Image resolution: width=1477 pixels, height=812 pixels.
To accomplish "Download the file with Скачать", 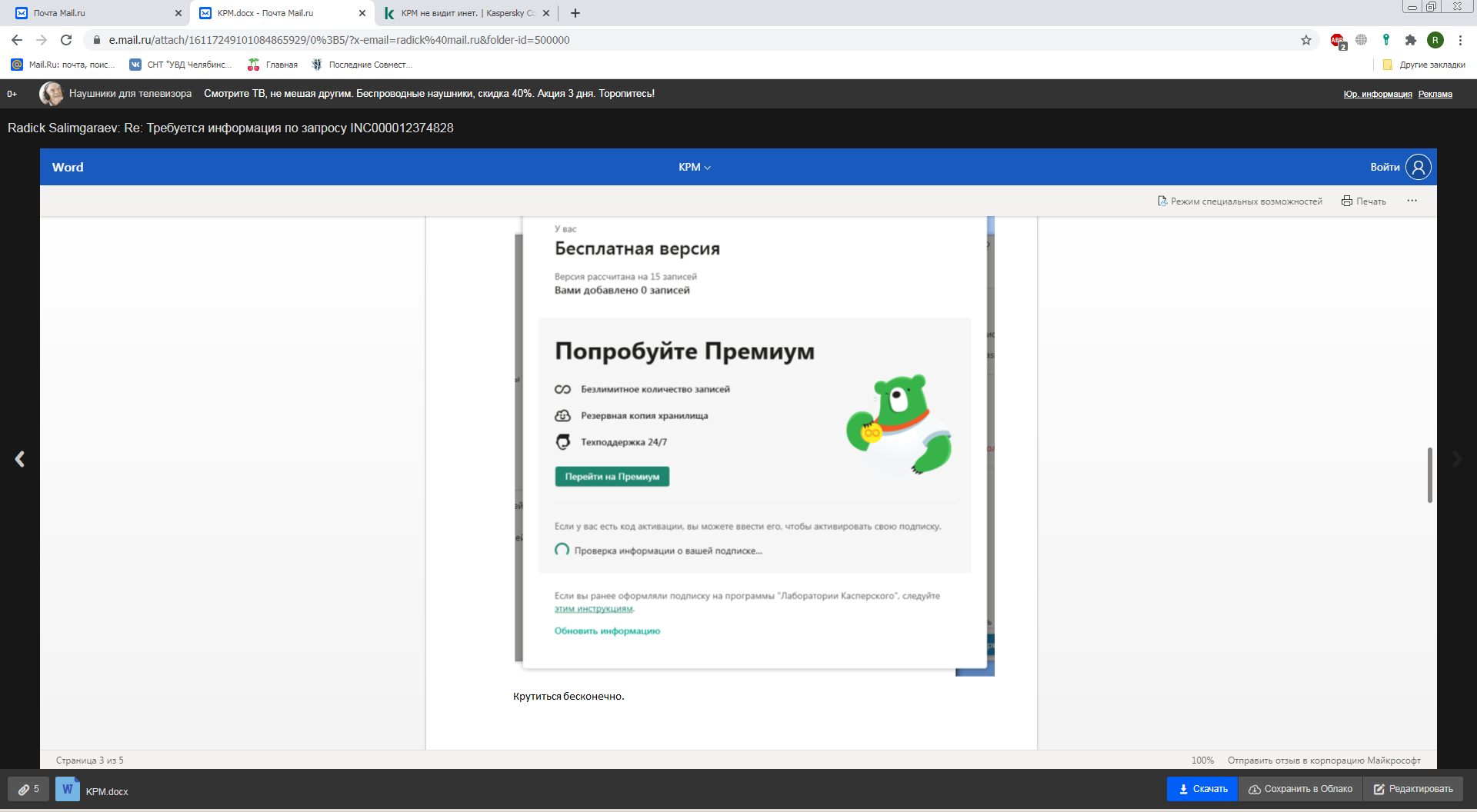I will pyautogui.click(x=1202, y=789).
